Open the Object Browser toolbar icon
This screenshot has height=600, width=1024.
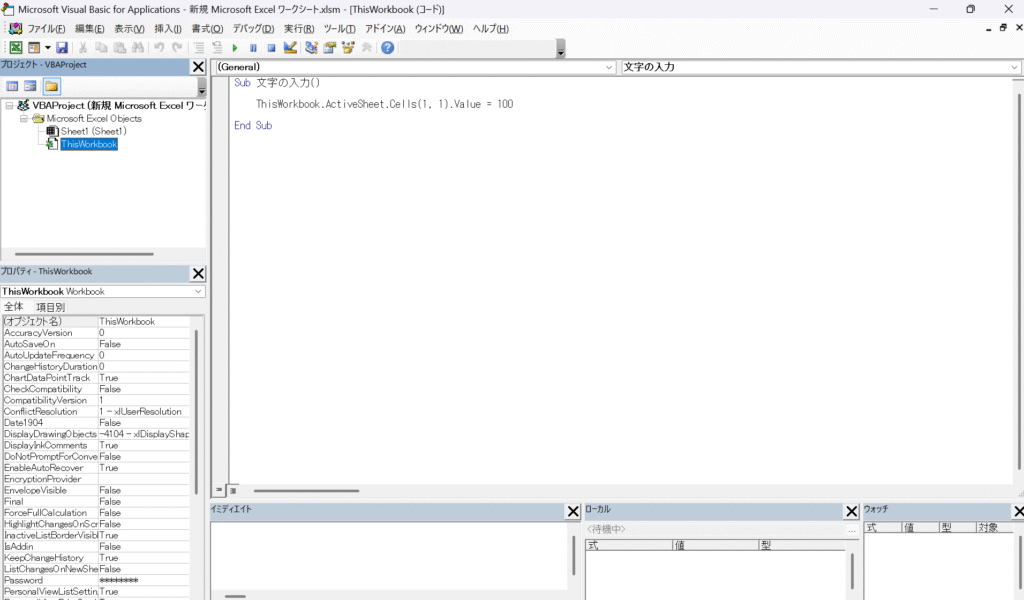348,48
